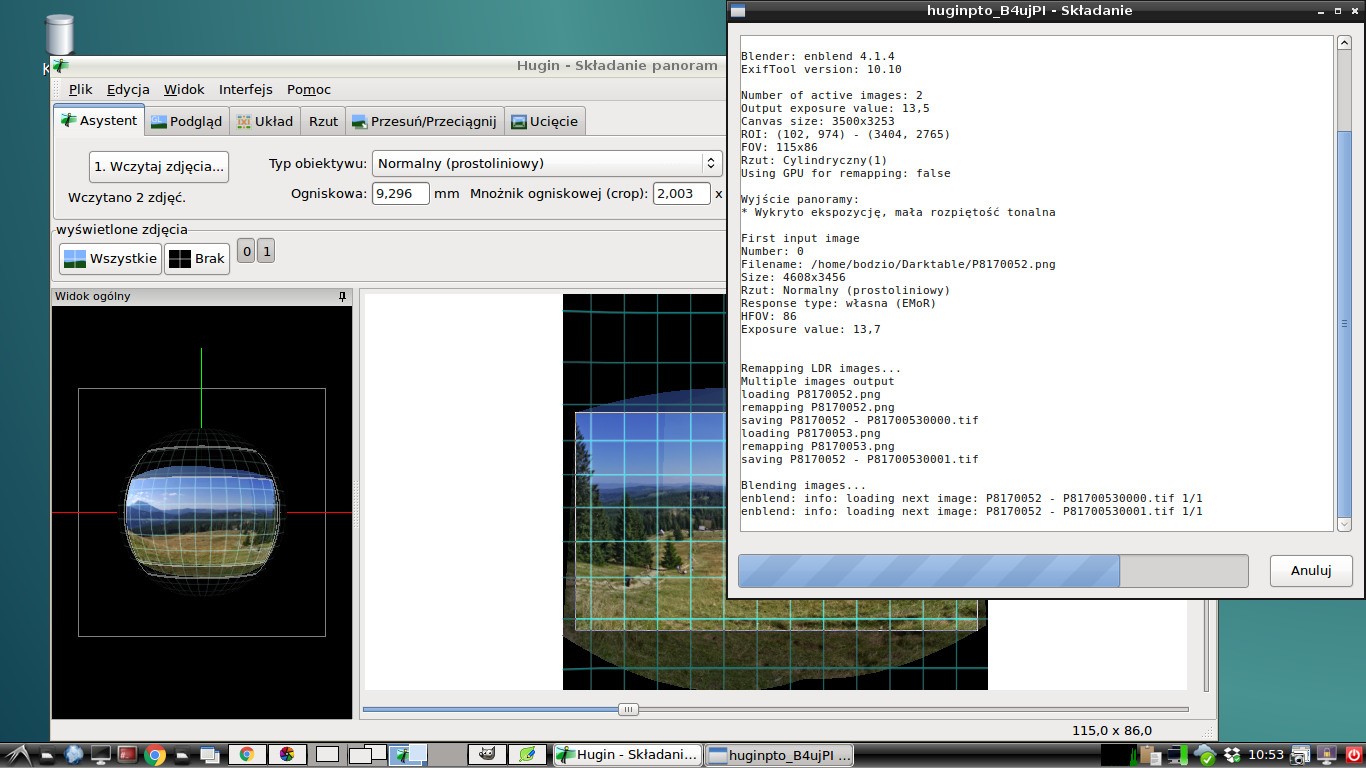Hide all images with Brak
The width and height of the screenshot is (1366, 768).
coord(197,259)
